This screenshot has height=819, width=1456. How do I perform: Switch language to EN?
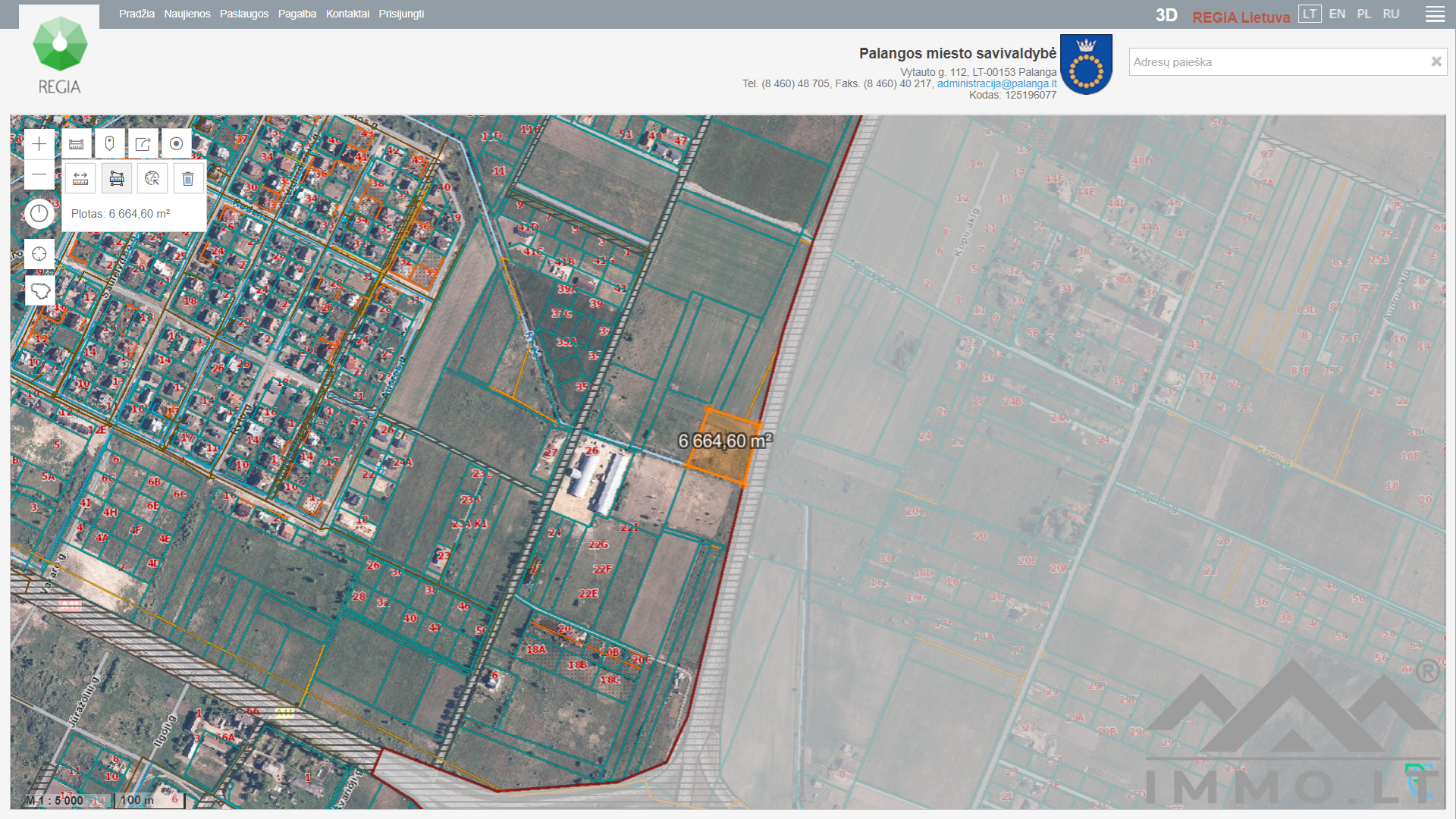pos(1337,14)
